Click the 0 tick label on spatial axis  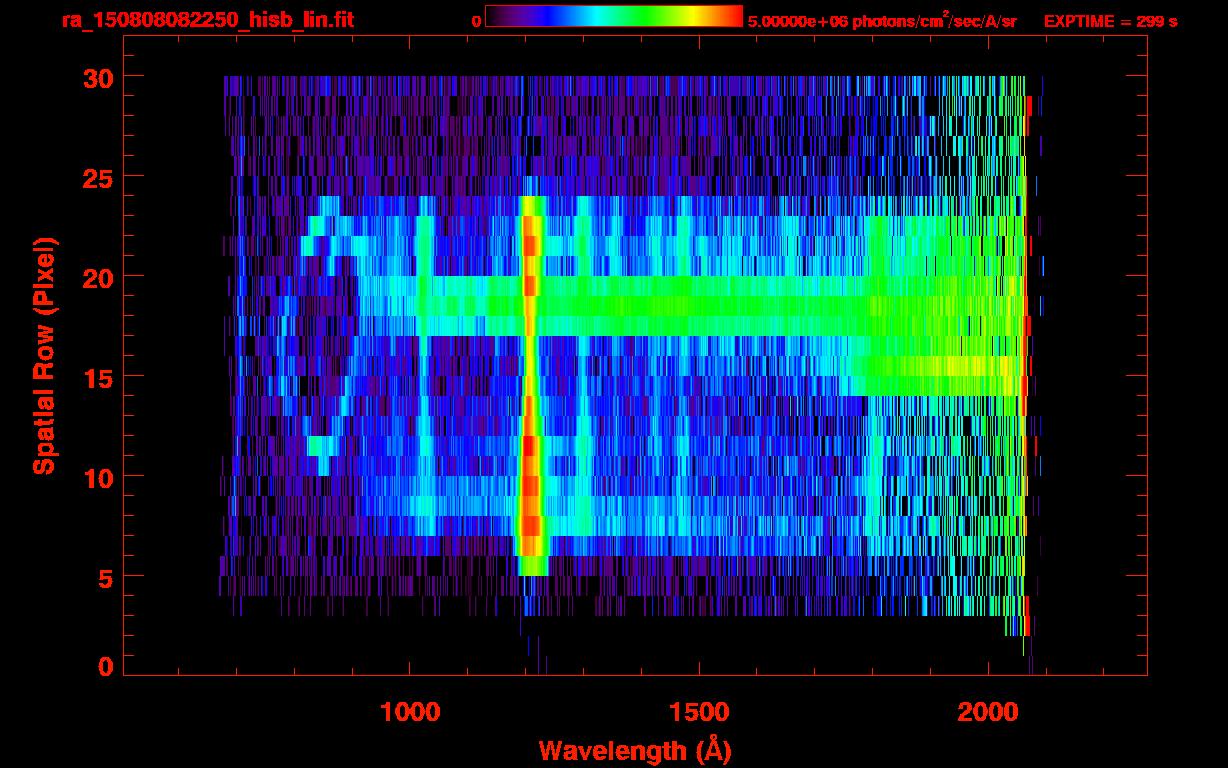pos(105,667)
